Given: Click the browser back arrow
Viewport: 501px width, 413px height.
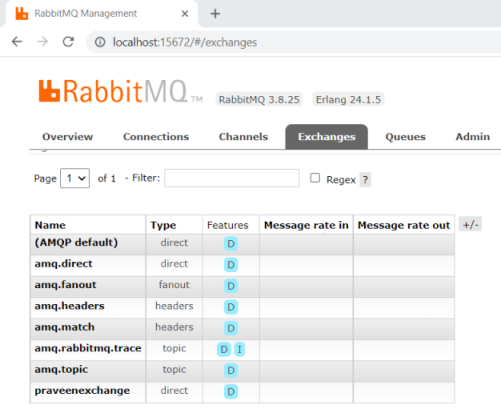Looking at the screenshot, I should (x=17, y=42).
